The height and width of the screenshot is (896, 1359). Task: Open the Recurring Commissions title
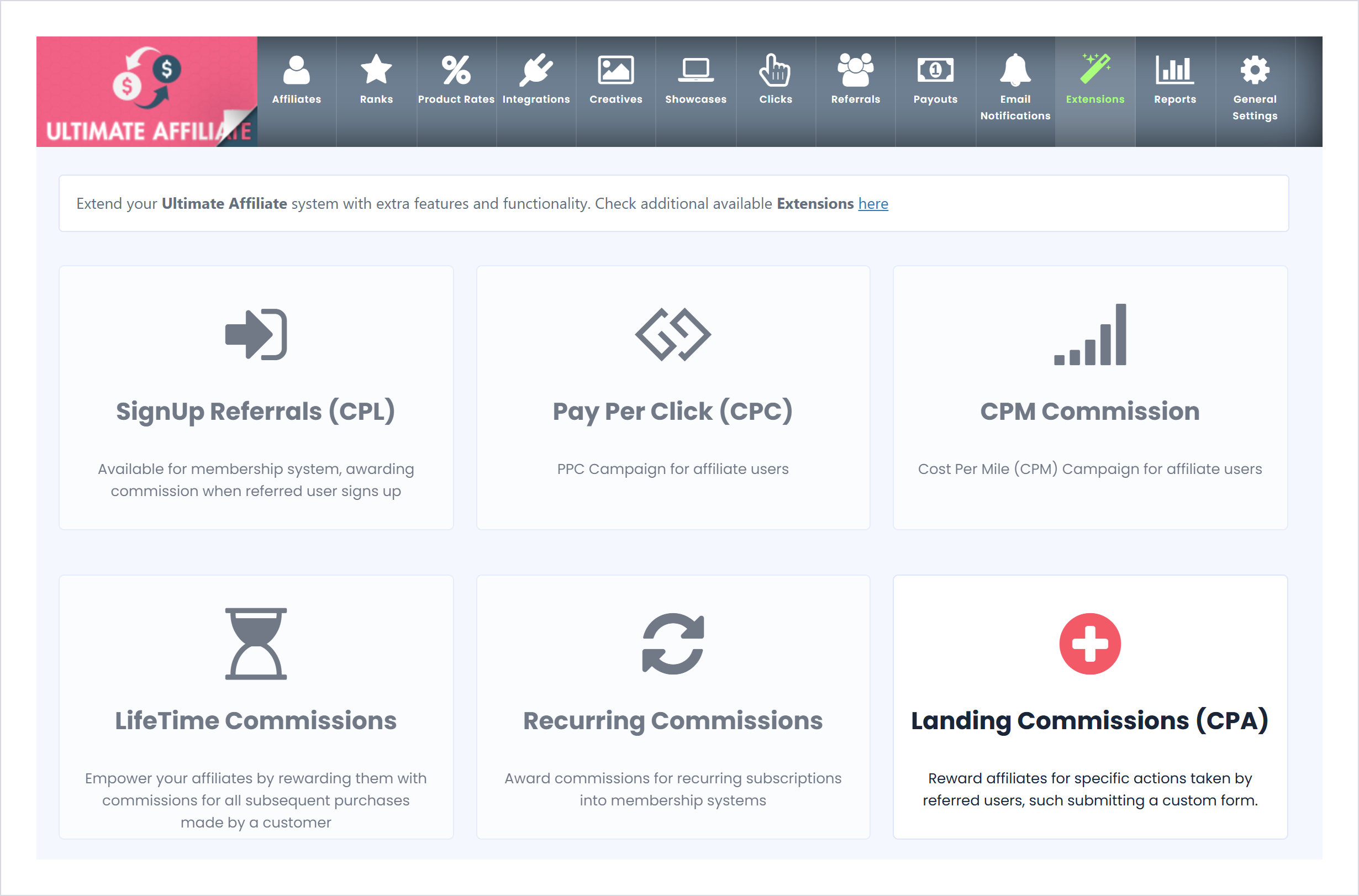pyautogui.click(x=673, y=721)
